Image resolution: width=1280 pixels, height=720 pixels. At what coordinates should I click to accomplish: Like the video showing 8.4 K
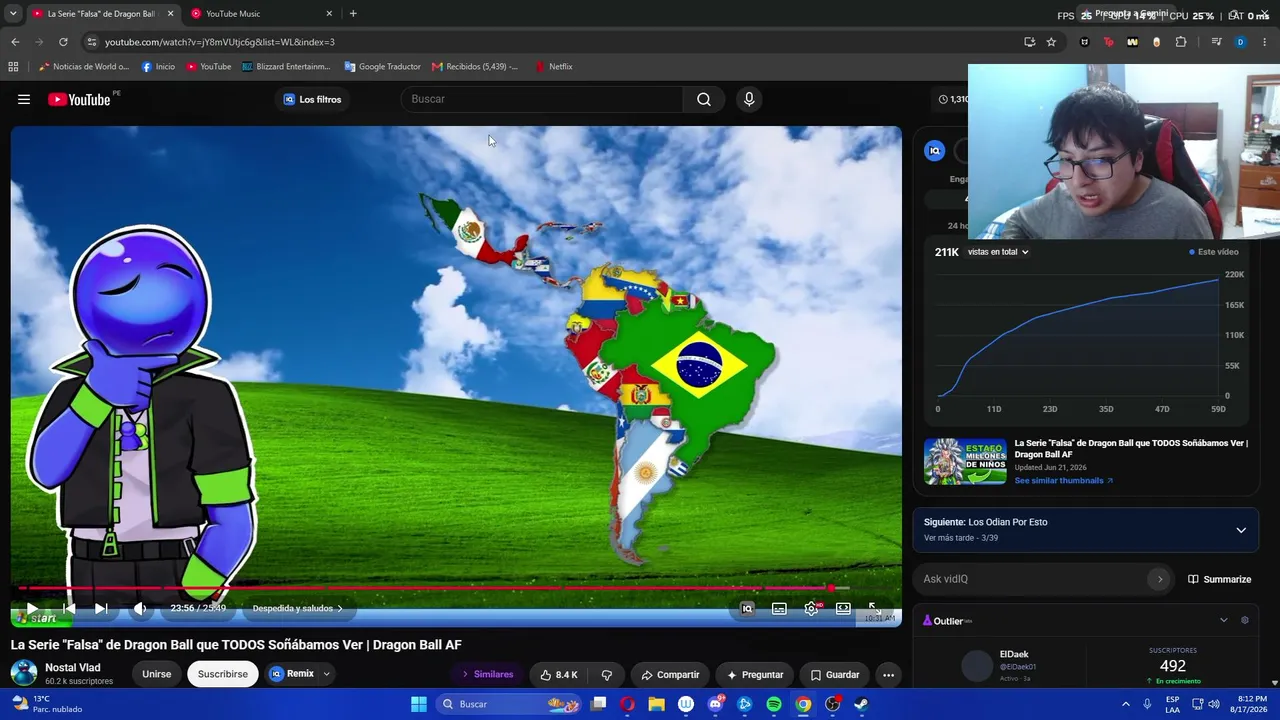(x=558, y=674)
